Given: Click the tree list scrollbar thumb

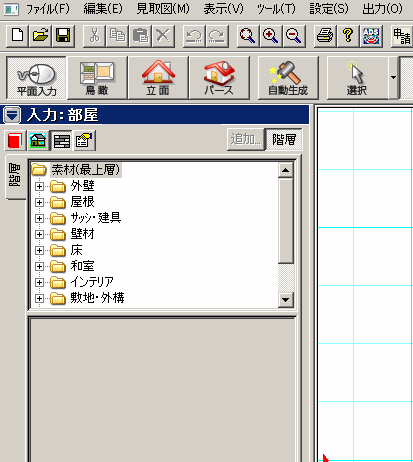Looking at the screenshot, I should coord(285,221).
